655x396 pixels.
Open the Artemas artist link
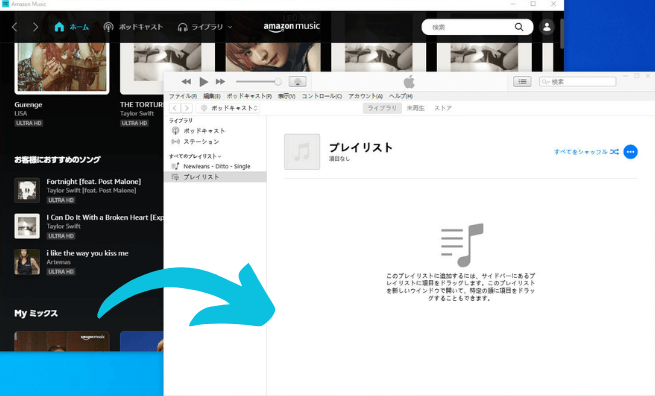pyautogui.click(x=58, y=262)
